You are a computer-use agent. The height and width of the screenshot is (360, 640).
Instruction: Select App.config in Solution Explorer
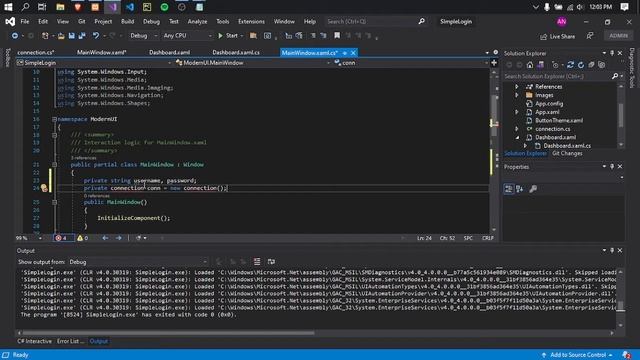[549, 104]
